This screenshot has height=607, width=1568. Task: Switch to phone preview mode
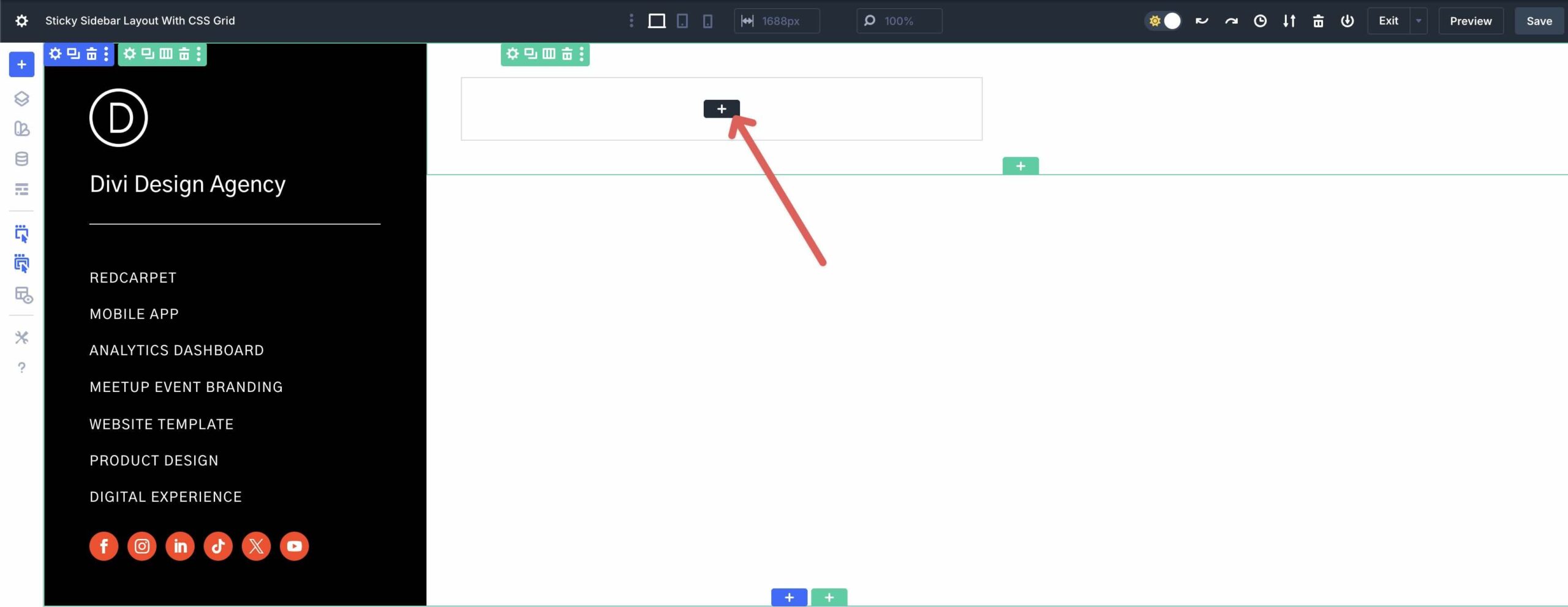click(x=708, y=21)
